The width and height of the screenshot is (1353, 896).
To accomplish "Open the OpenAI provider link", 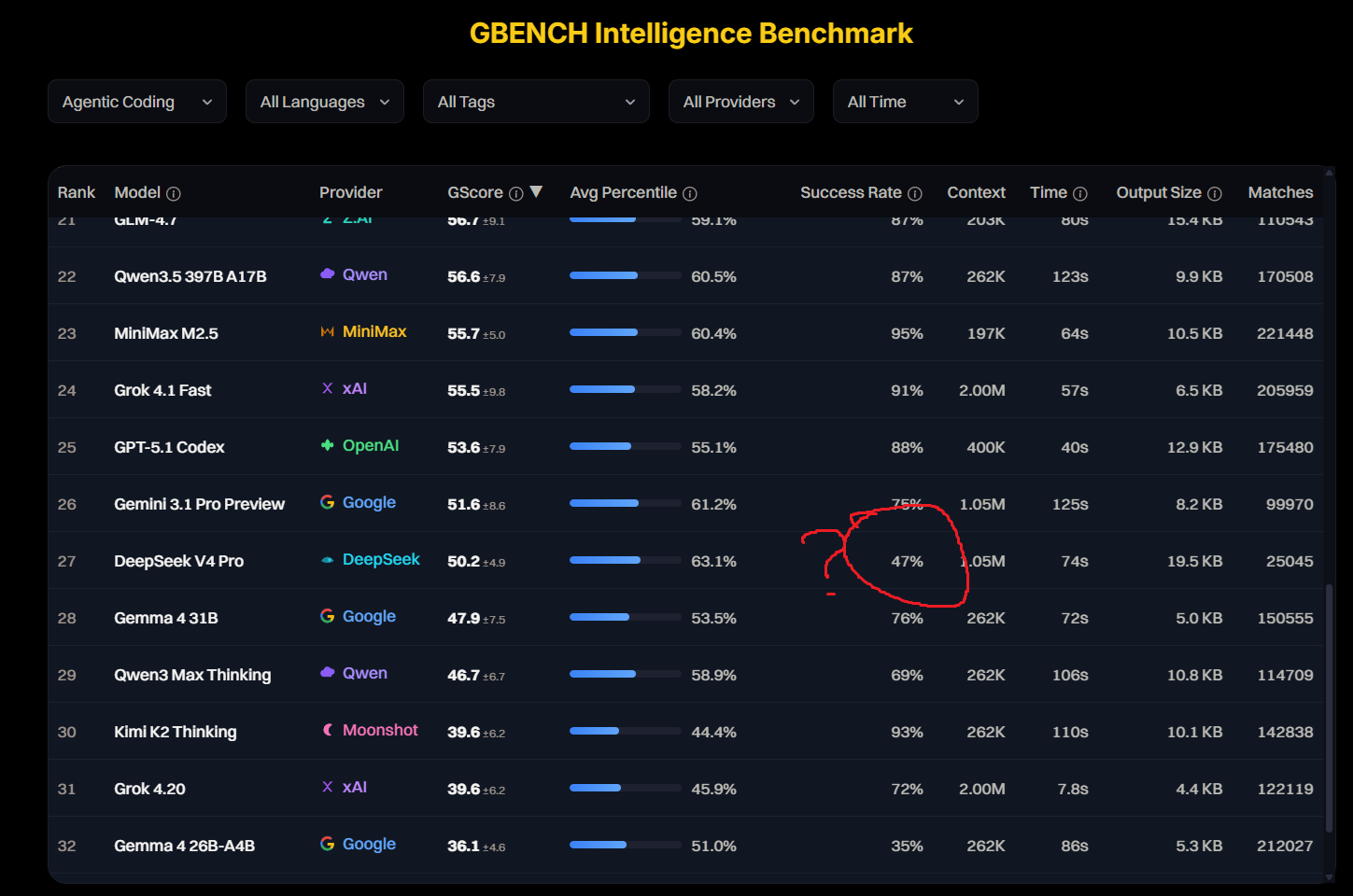I will [x=371, y=445].
